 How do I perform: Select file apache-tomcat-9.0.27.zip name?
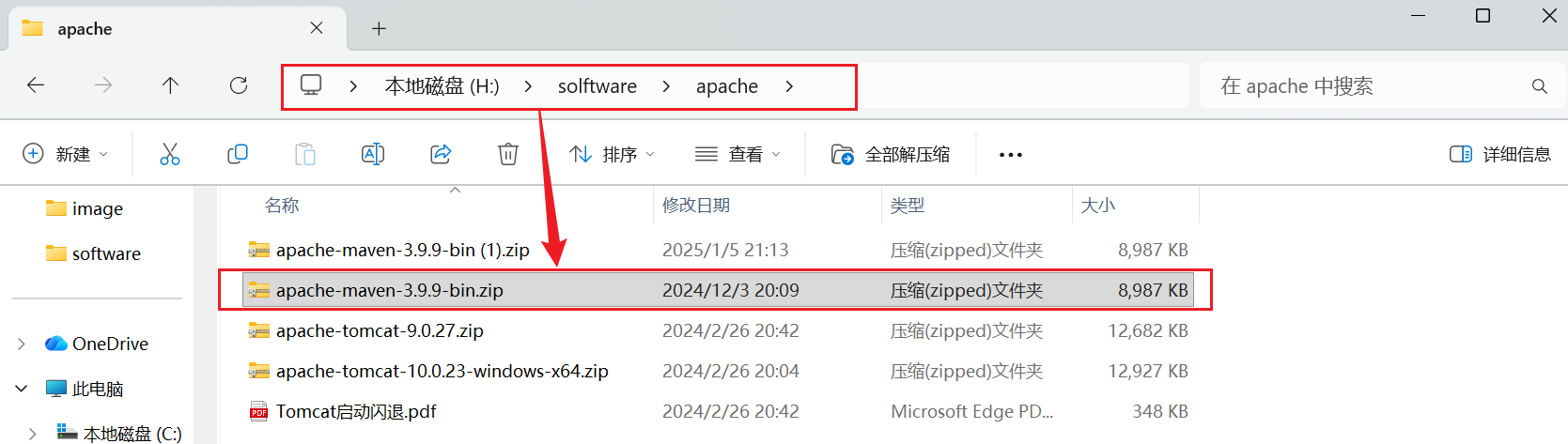coord(380,330)
